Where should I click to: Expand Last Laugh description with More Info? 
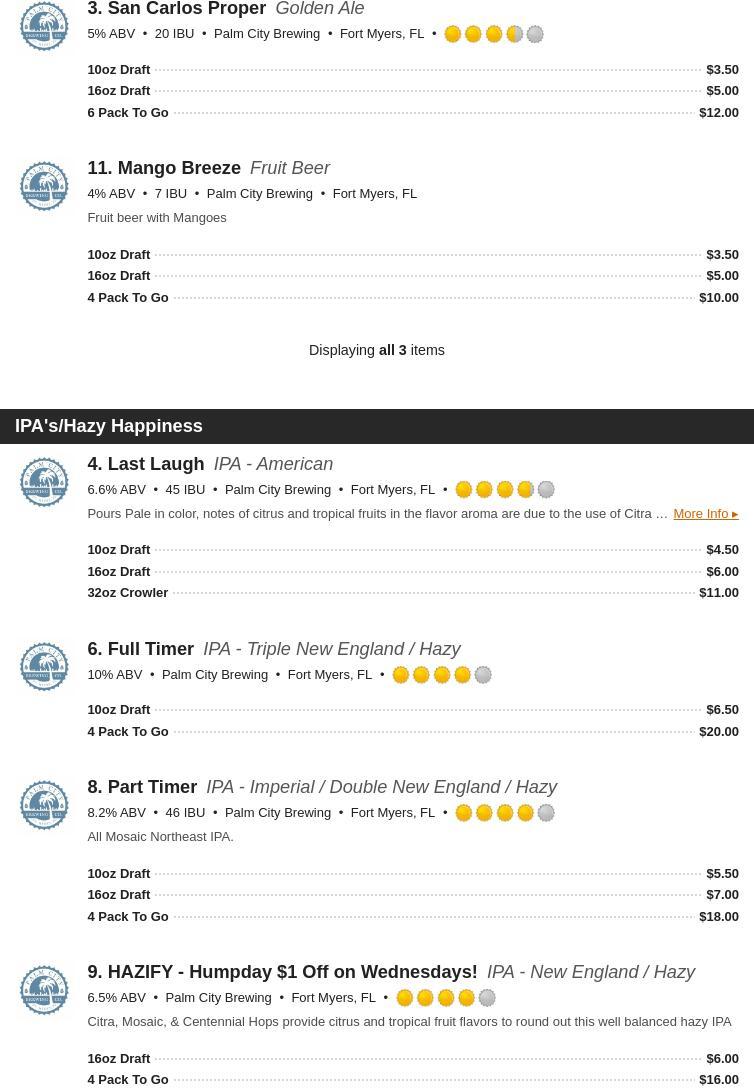pos(705,514)
